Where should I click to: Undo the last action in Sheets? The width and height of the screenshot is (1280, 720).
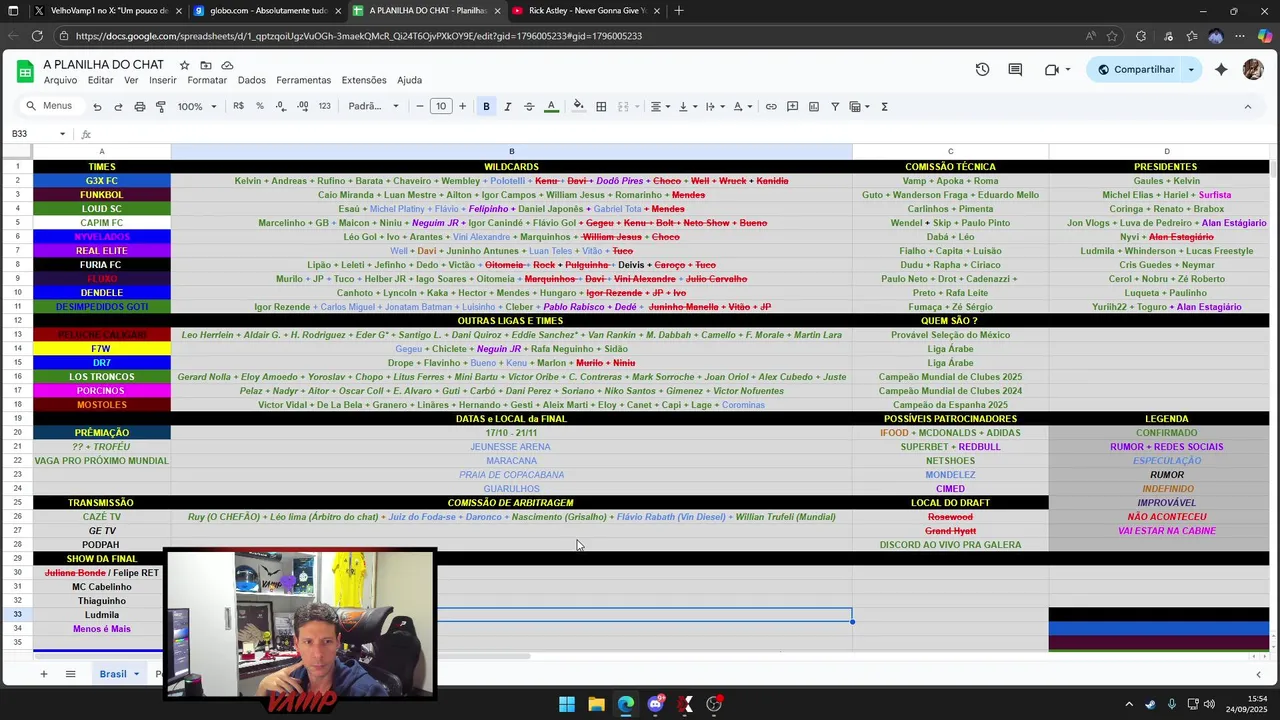click(97, 106)
